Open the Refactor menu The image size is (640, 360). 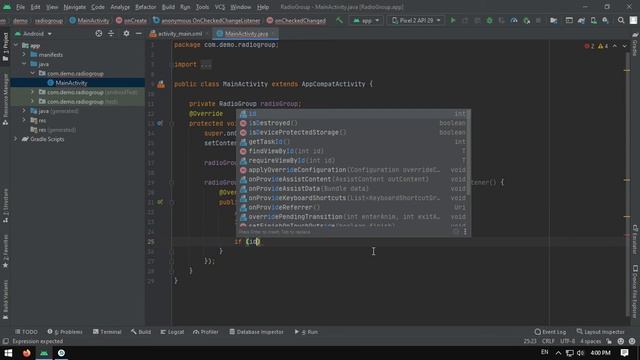coord(146,7)
